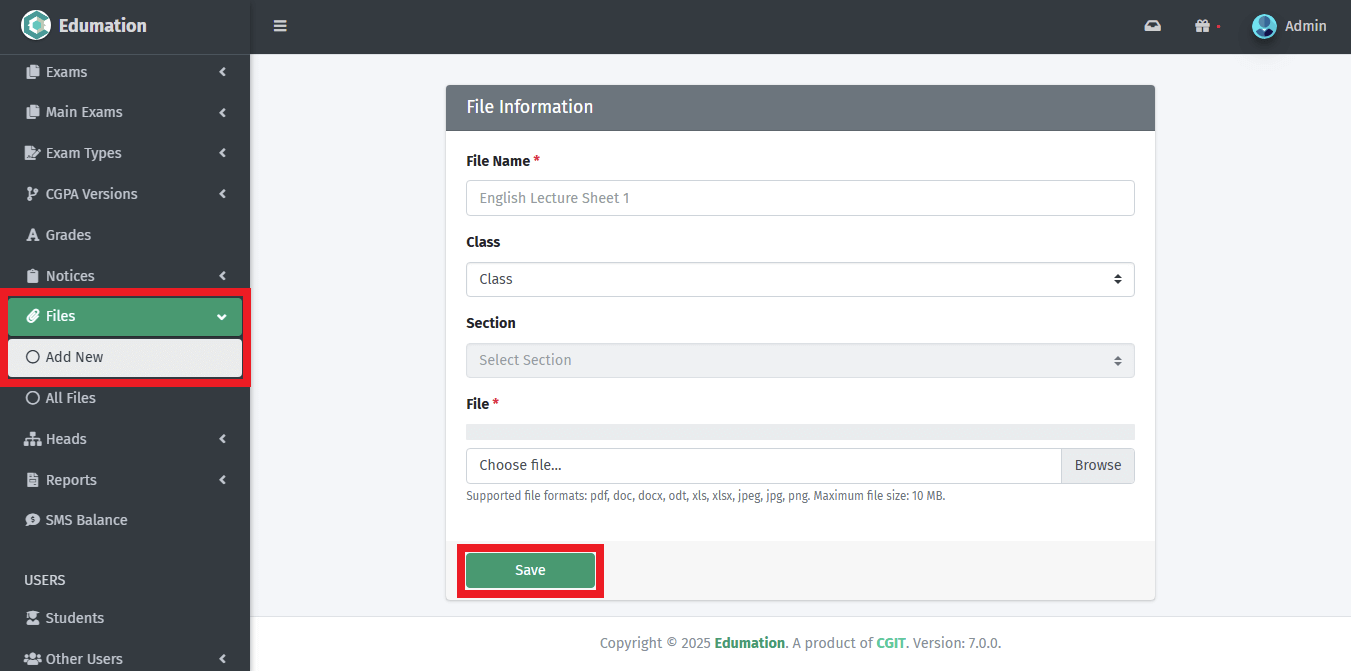Click the Edumation brand title
This screenshot has height=671, width=1351.
click(x=102, y=26)
